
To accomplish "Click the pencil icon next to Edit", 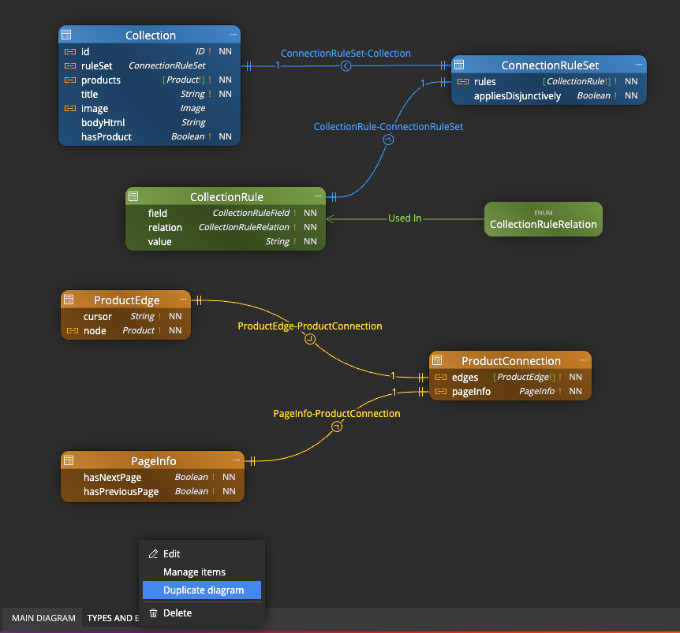I will 153,554.
